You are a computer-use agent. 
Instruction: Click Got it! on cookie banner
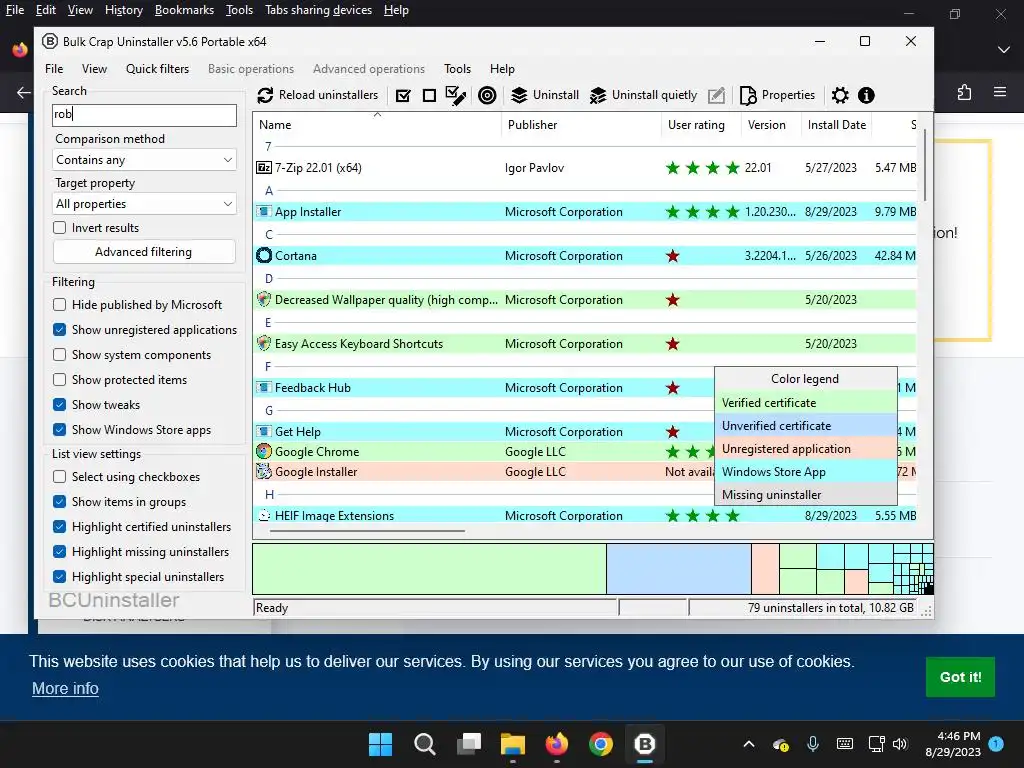960,677
